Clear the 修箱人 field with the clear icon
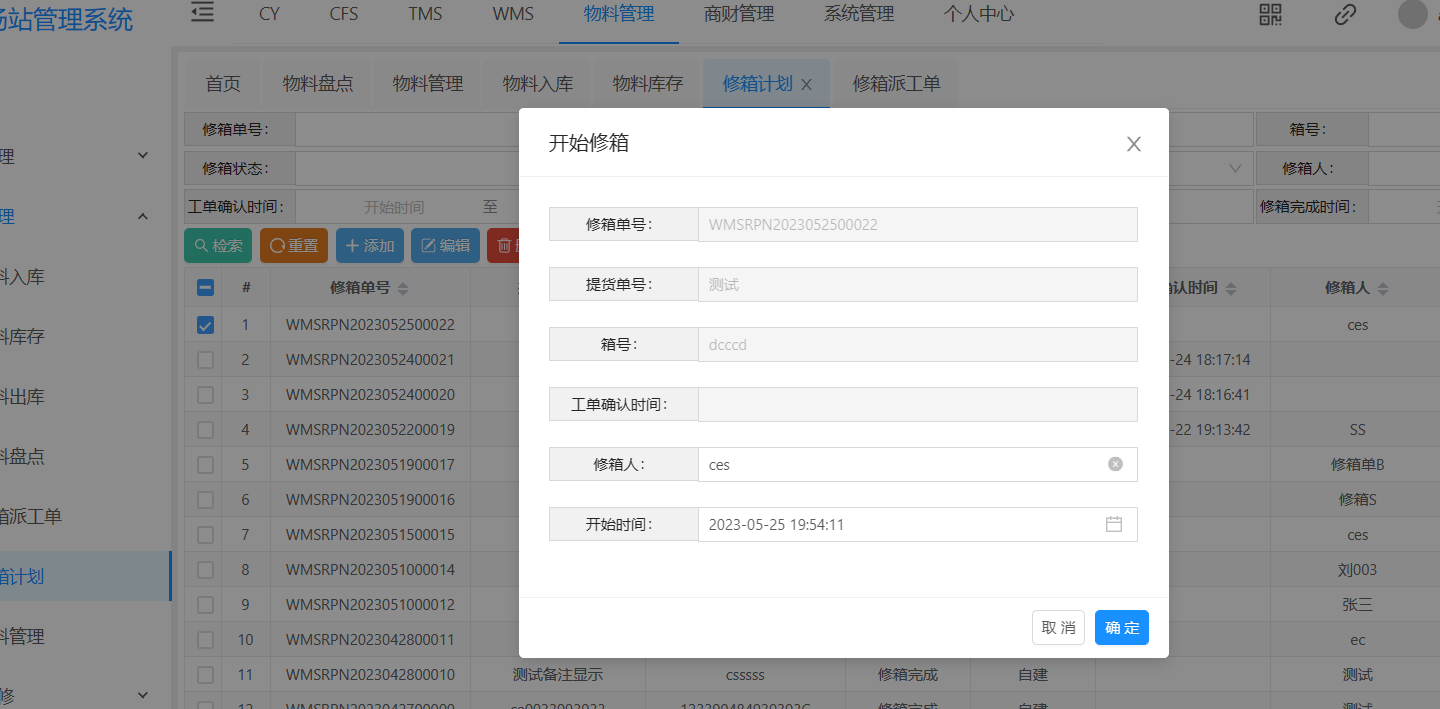Image resolution: width=1440 pixels, height=709 pixels. pyautogui.click(x=1115, y=464)
